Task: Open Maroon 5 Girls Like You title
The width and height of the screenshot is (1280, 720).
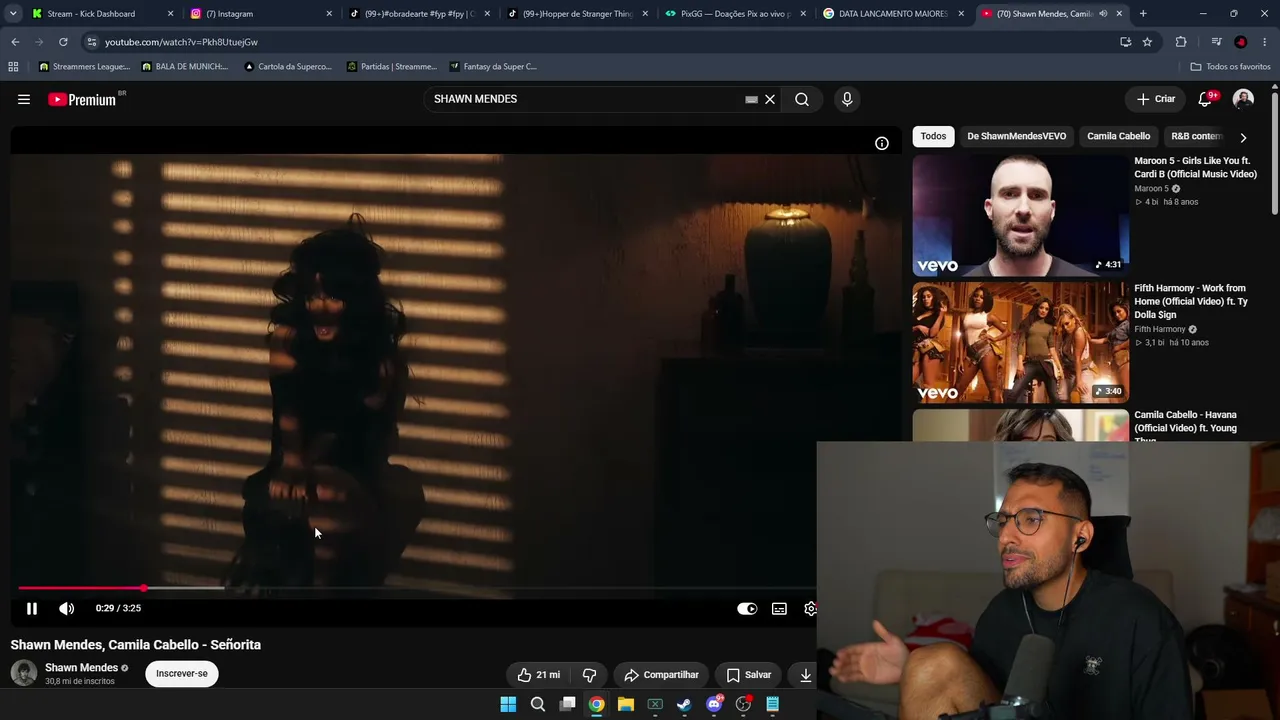Action: tap(1195, 167)
